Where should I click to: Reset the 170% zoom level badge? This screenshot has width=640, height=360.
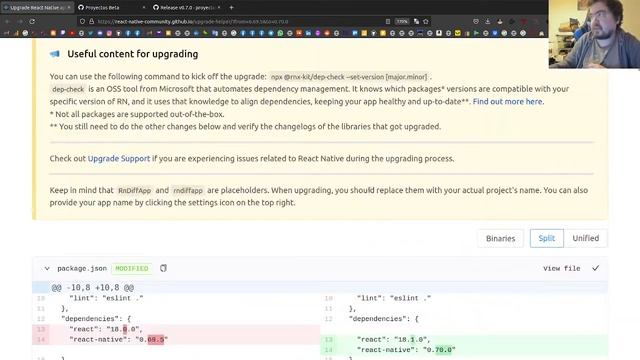tap(402, 21)
